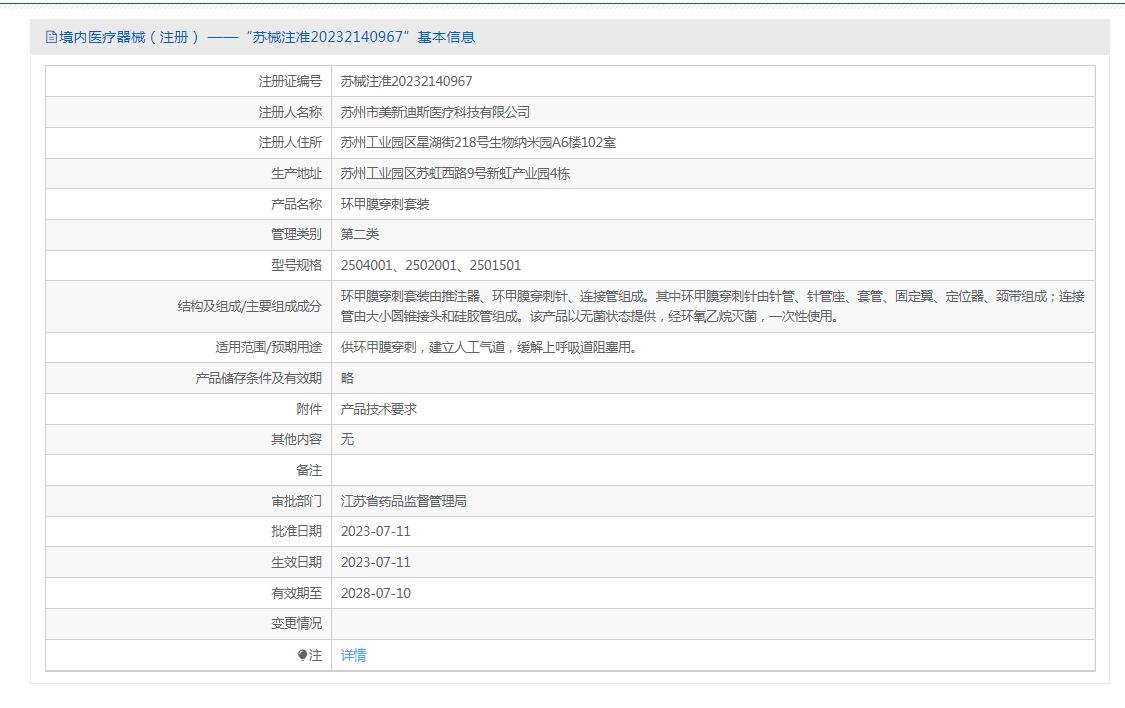1125x708 pixels.
Task: Click the registrant name 苏州市美新迪斯医疗科技有限公司
Action: click(x=435, y=112)
